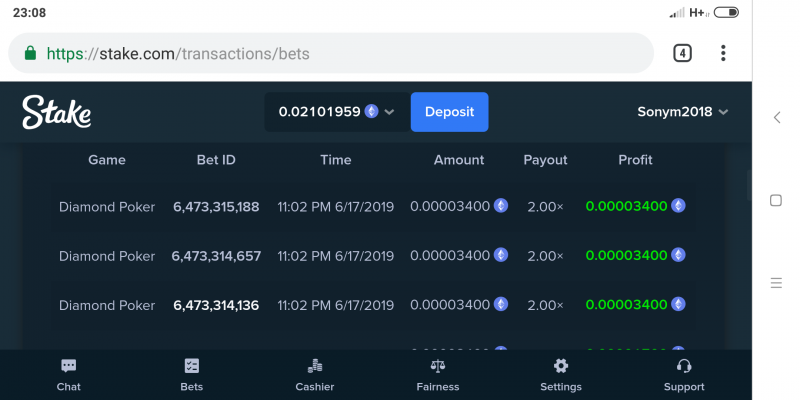This screenshot has height=400, width=800.
Task: Tap the Android recent apps menu button
Action: (x=776, y=283)
